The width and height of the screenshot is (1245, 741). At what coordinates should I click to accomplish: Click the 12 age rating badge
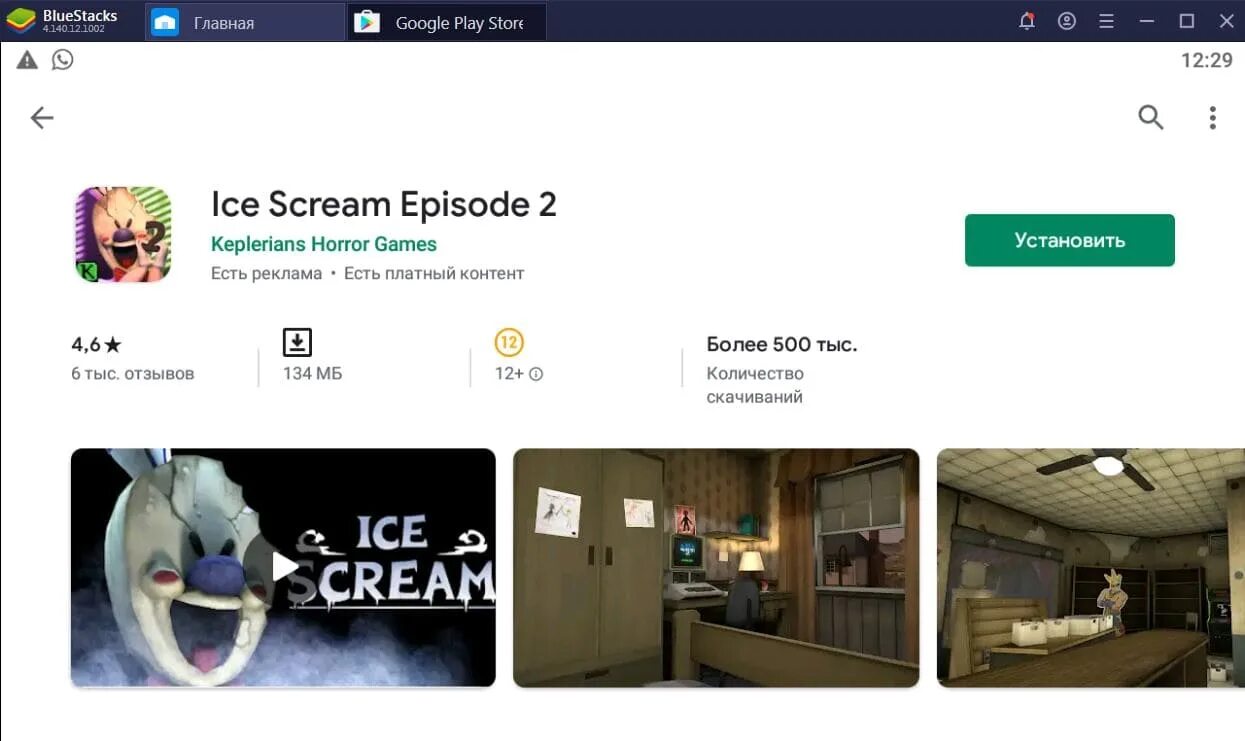tap(509, 342)
